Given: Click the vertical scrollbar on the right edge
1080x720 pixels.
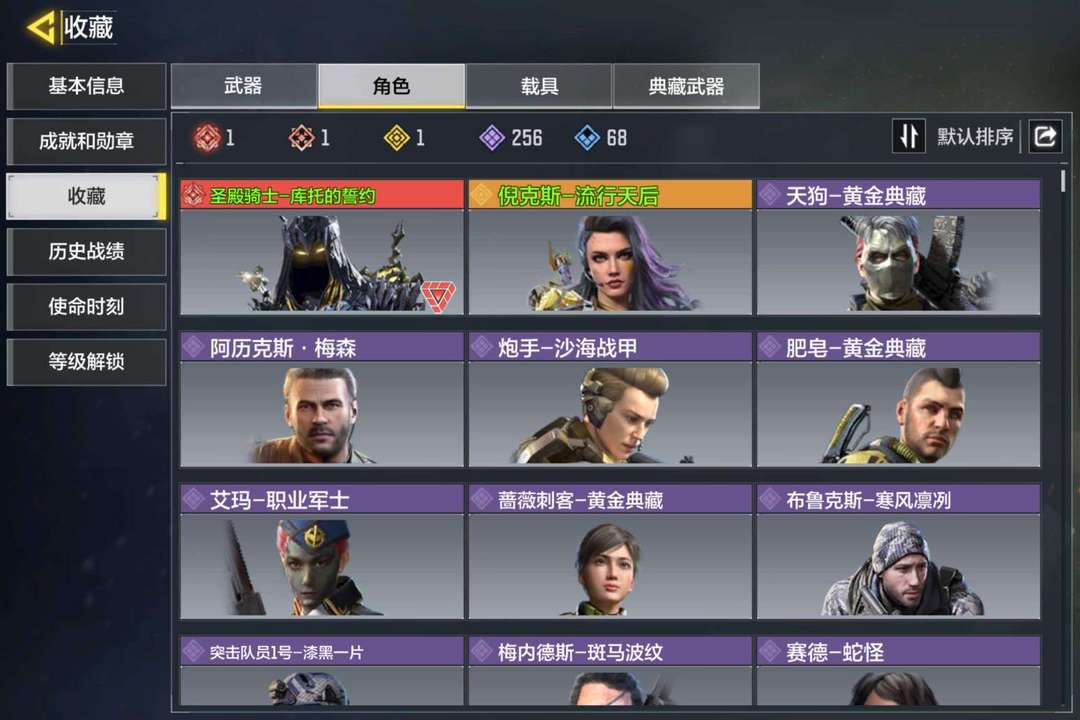Looking at the screenshot, I should (x=1063, y=181).
